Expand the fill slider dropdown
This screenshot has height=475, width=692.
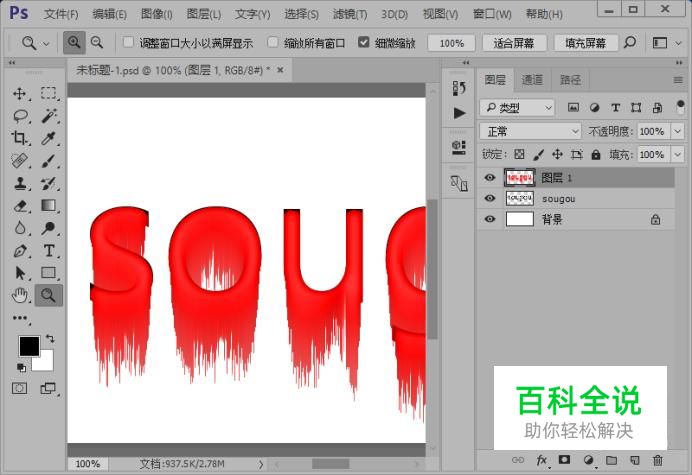pos(677,155)
